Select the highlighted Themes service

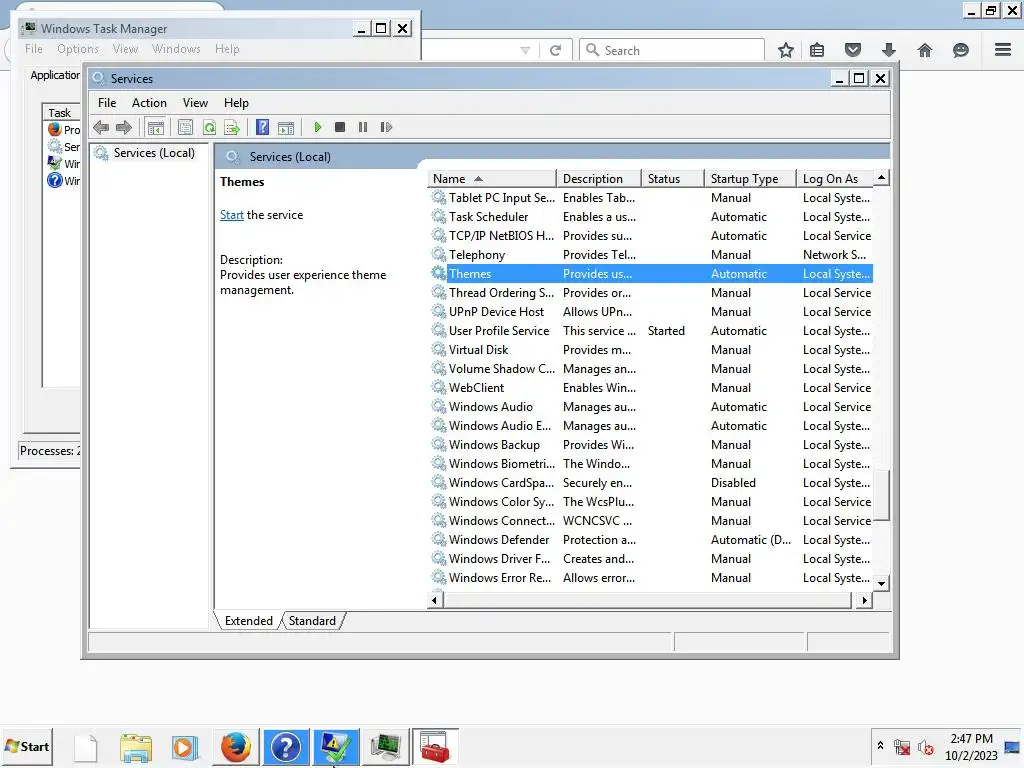coord(651,274)
